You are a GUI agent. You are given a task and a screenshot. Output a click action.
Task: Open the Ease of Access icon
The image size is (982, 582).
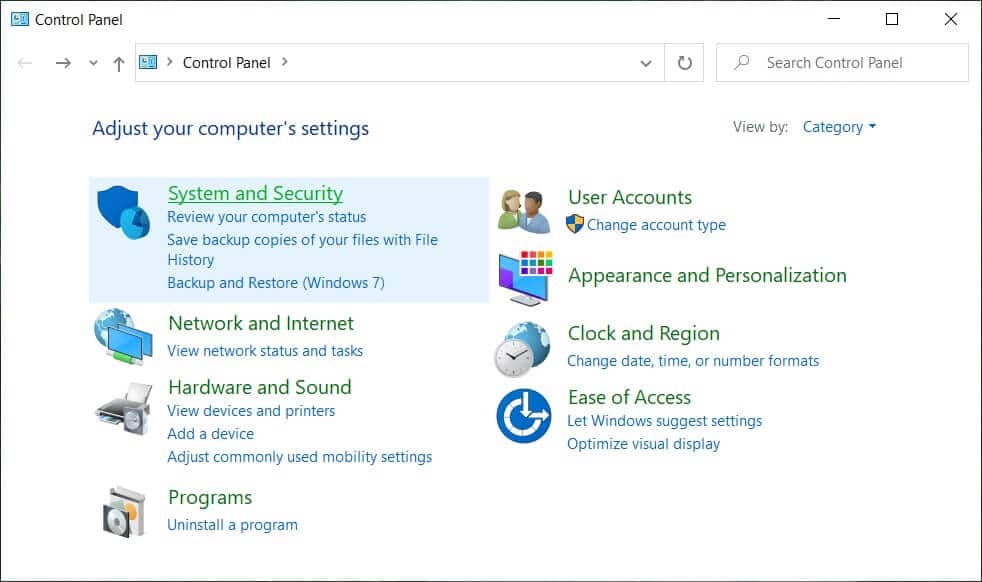click(x=523, y=415)
